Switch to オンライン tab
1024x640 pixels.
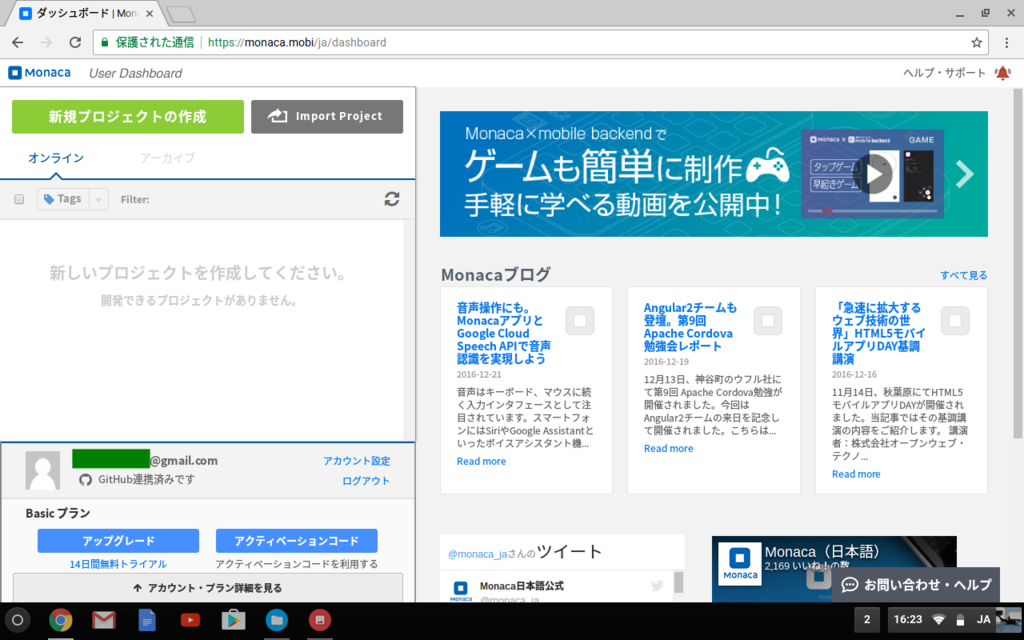click(x=56, y=158)
